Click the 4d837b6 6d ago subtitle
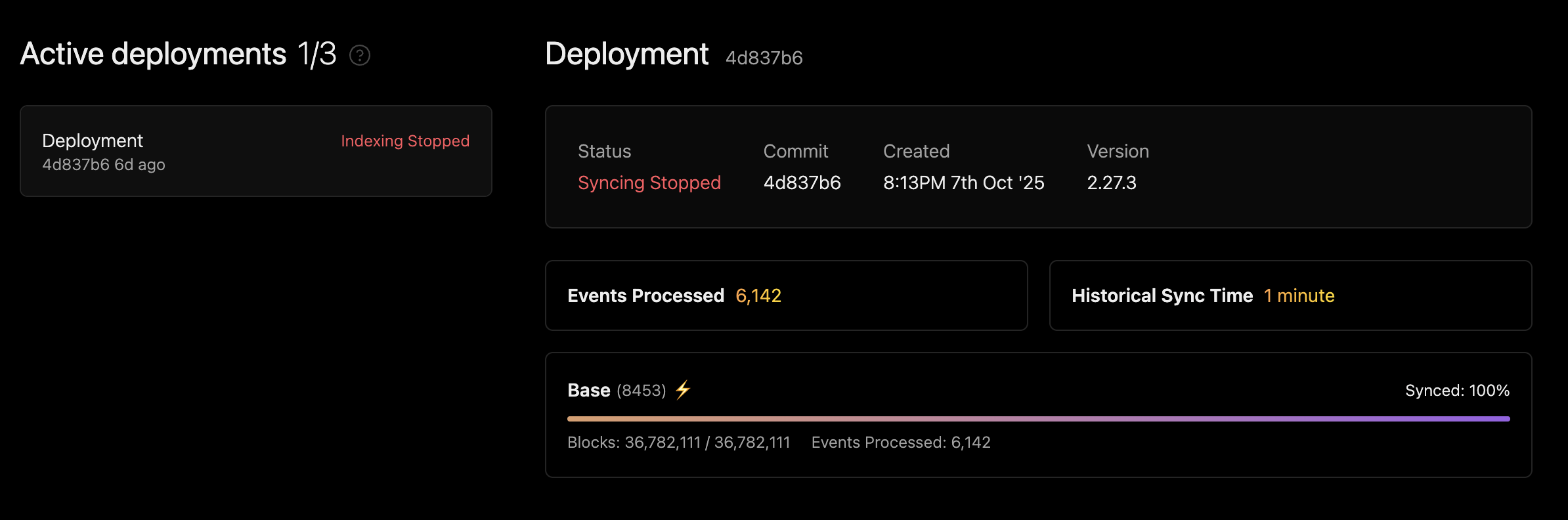This screenshot has height=520, width=1568. coord(104,165)
